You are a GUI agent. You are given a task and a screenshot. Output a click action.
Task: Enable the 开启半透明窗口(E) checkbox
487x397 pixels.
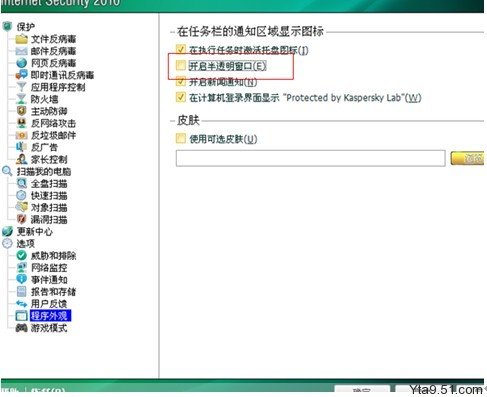pos(181,65)
